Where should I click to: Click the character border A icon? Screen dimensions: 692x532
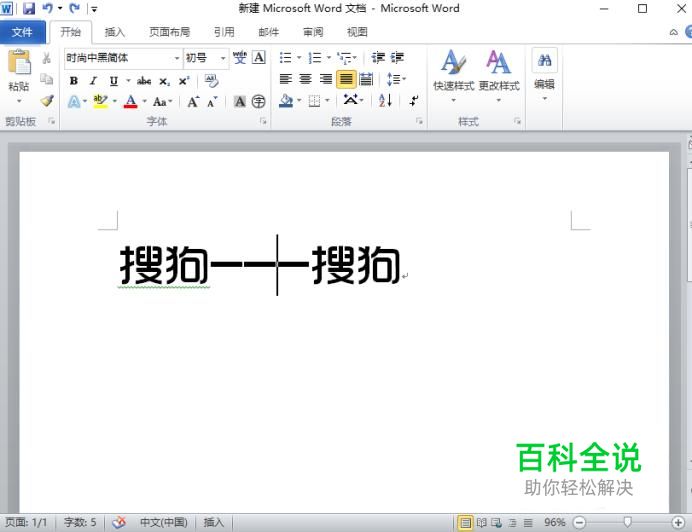click(259, 57)
